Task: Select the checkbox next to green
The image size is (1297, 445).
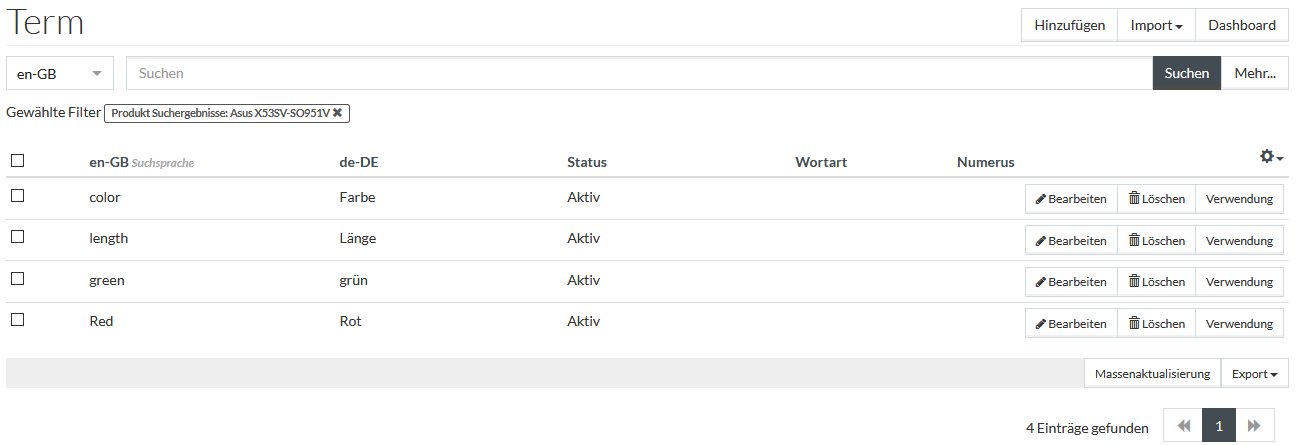Action: [17, 279]
